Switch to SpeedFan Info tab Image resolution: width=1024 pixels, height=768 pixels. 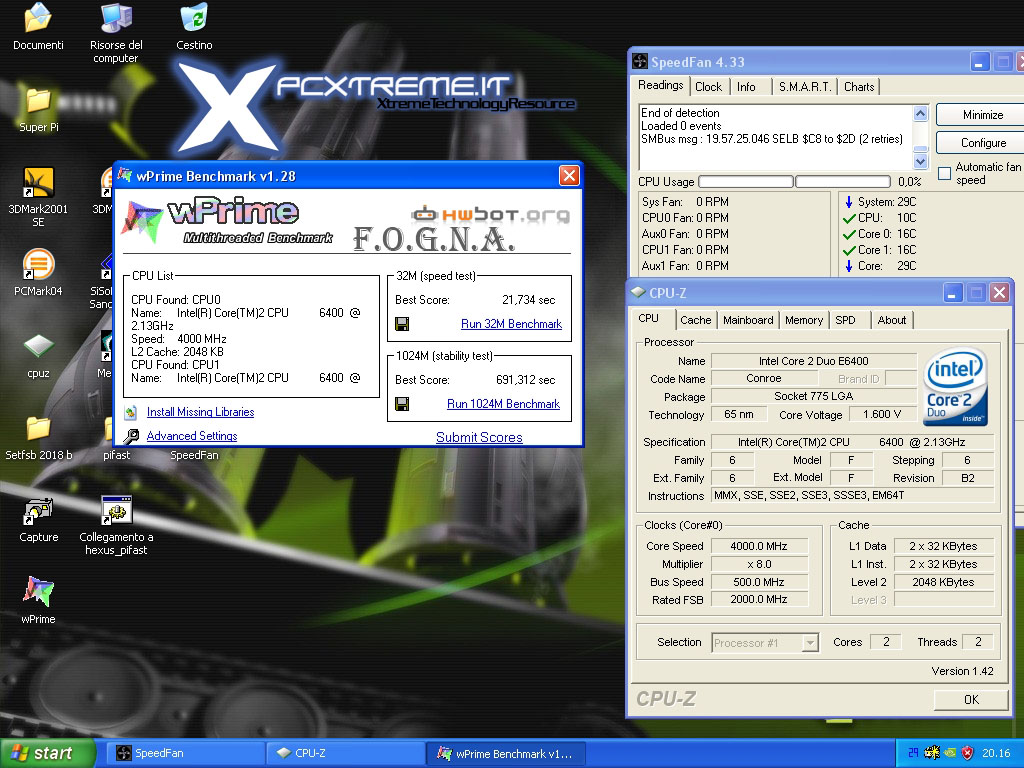click(x=746, y=87)
